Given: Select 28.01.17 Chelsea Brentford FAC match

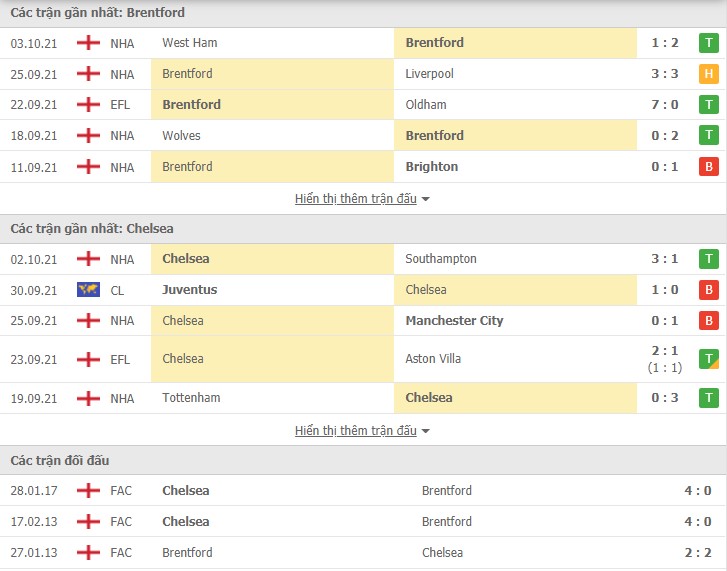Looking at the screenshot, I should pos(364,490).
